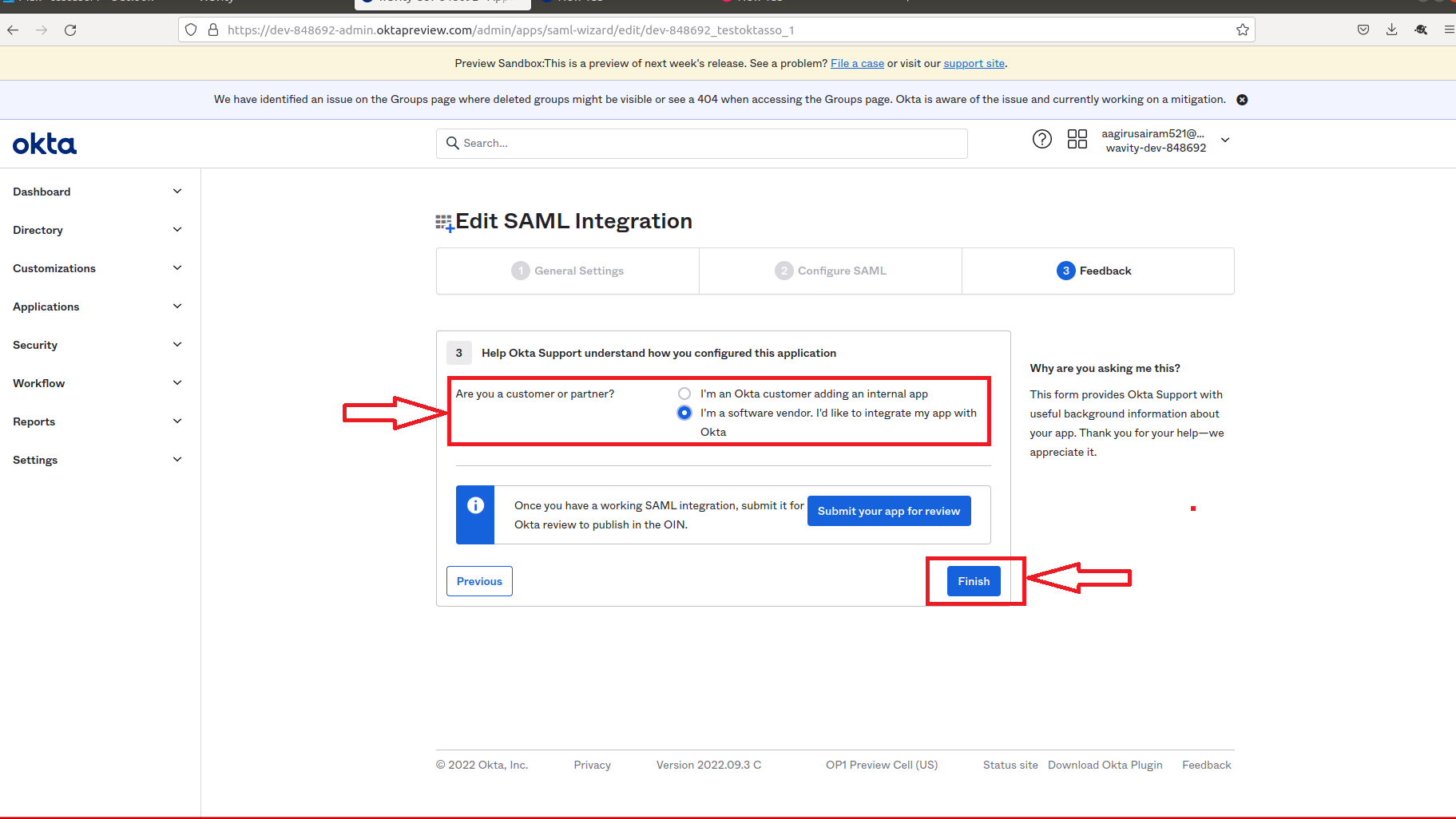Select the Feedback step tab
Image resolution: width=1456 pixels, height=819 pixels.
pyautogui.click(x=1097, y=271)
